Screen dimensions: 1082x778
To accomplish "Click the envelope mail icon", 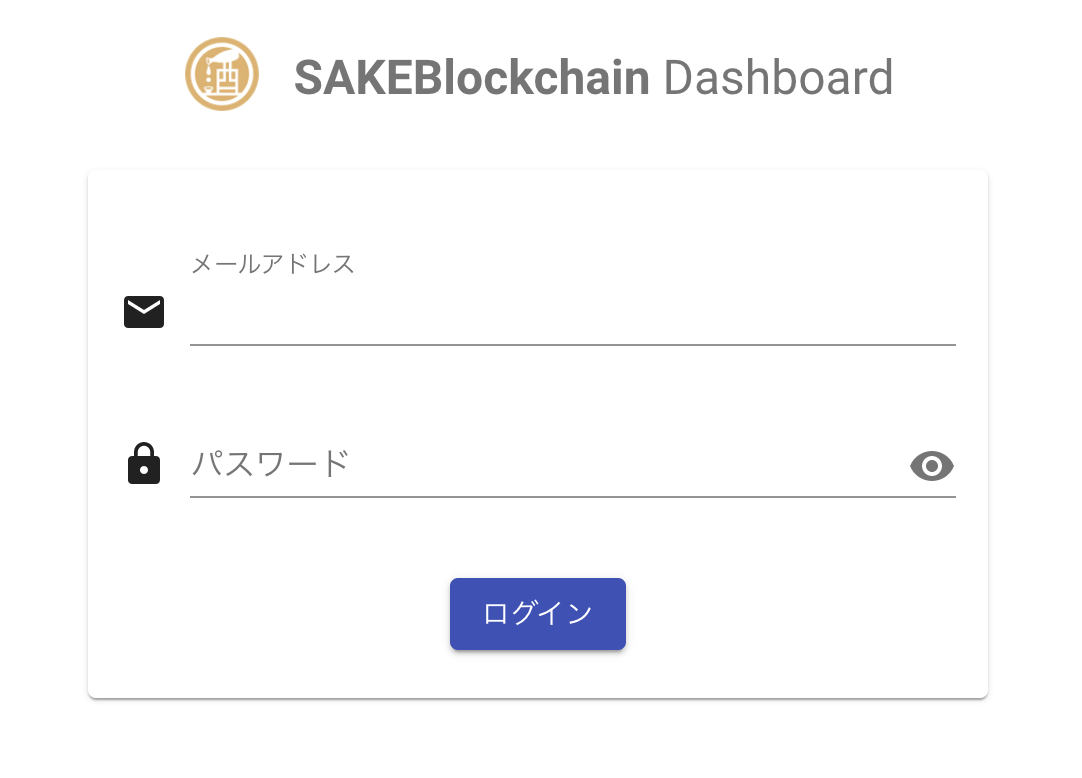I will (x=144, y=312).
